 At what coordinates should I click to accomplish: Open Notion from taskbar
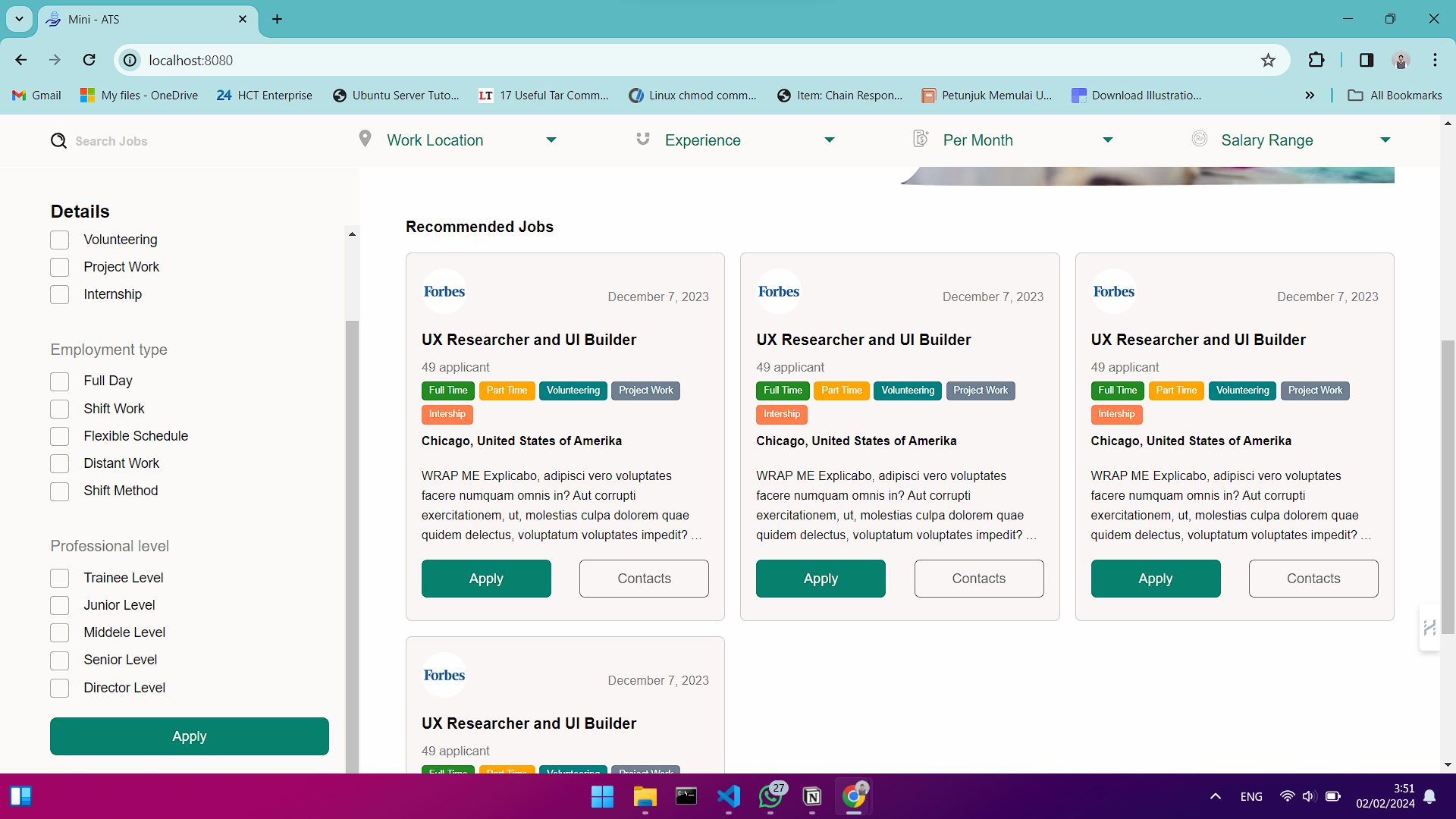(812, 796)
